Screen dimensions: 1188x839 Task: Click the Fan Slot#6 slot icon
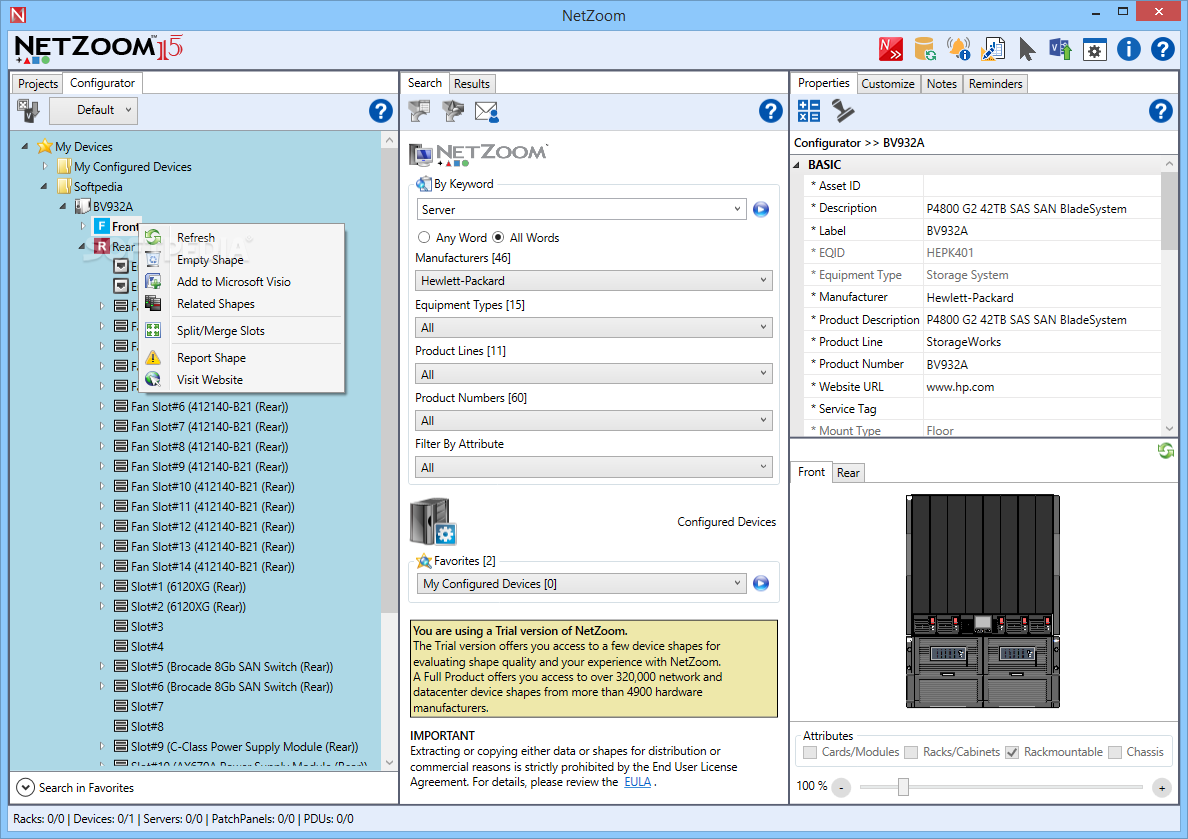pyautogui.click(x=120, y=406)
